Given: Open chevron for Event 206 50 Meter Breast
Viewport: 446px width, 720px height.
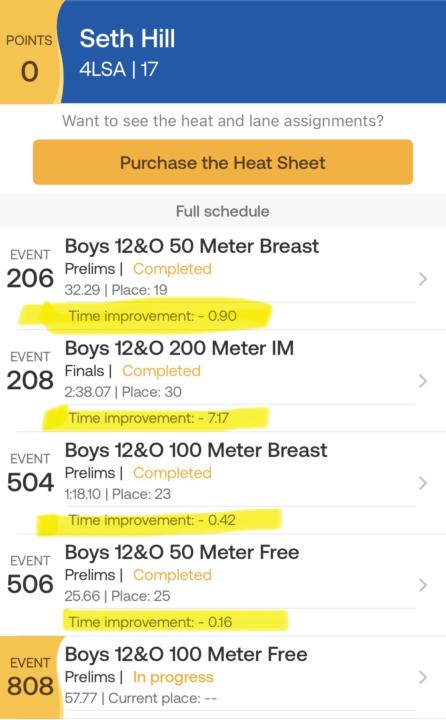Looking at the screenshot, I should point(423,279).
